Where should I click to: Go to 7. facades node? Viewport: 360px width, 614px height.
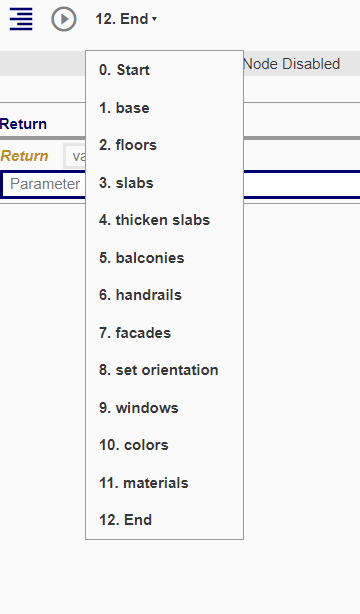pos(165,333)
